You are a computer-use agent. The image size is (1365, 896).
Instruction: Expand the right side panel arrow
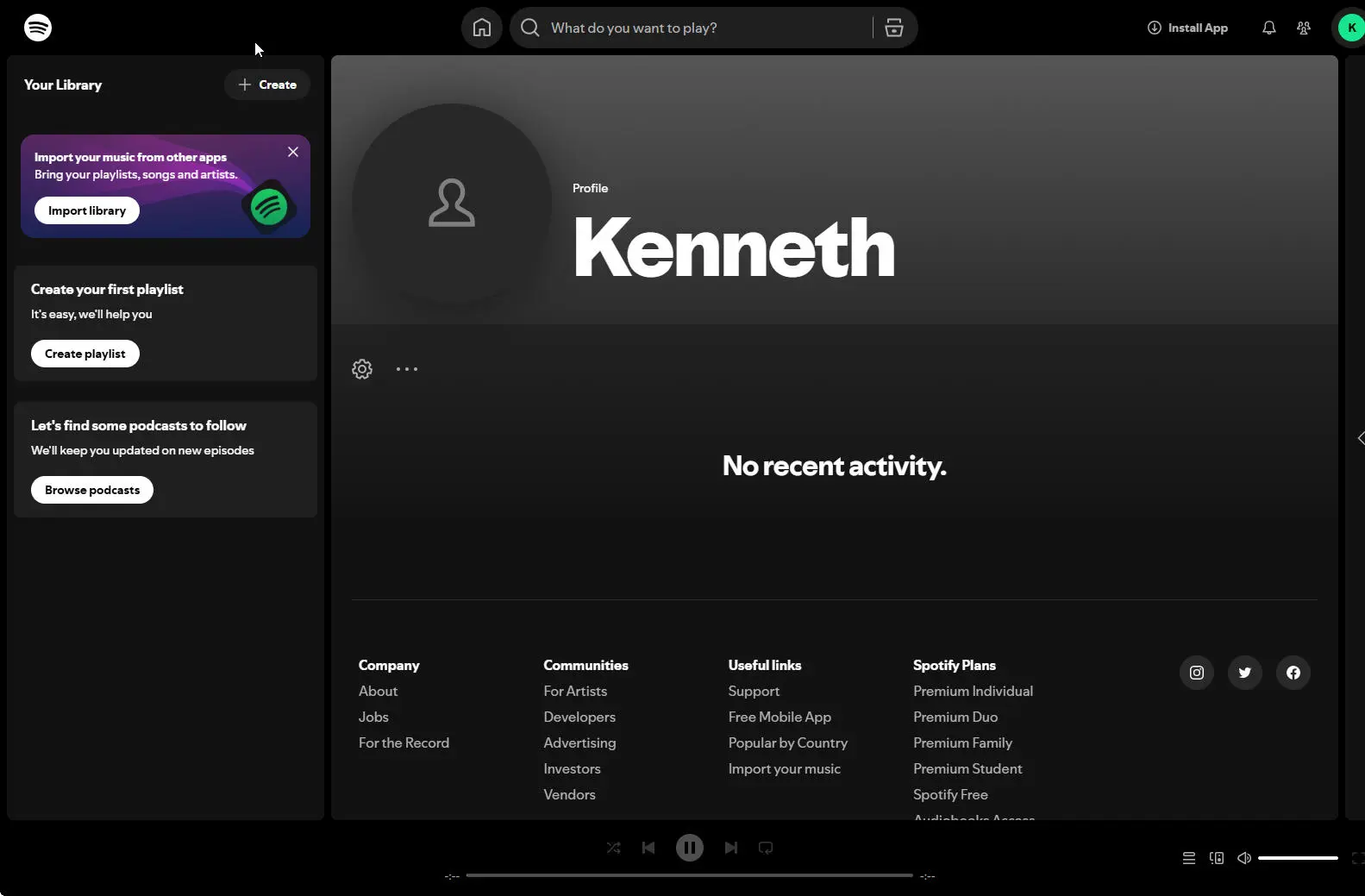coord(1360,438)
